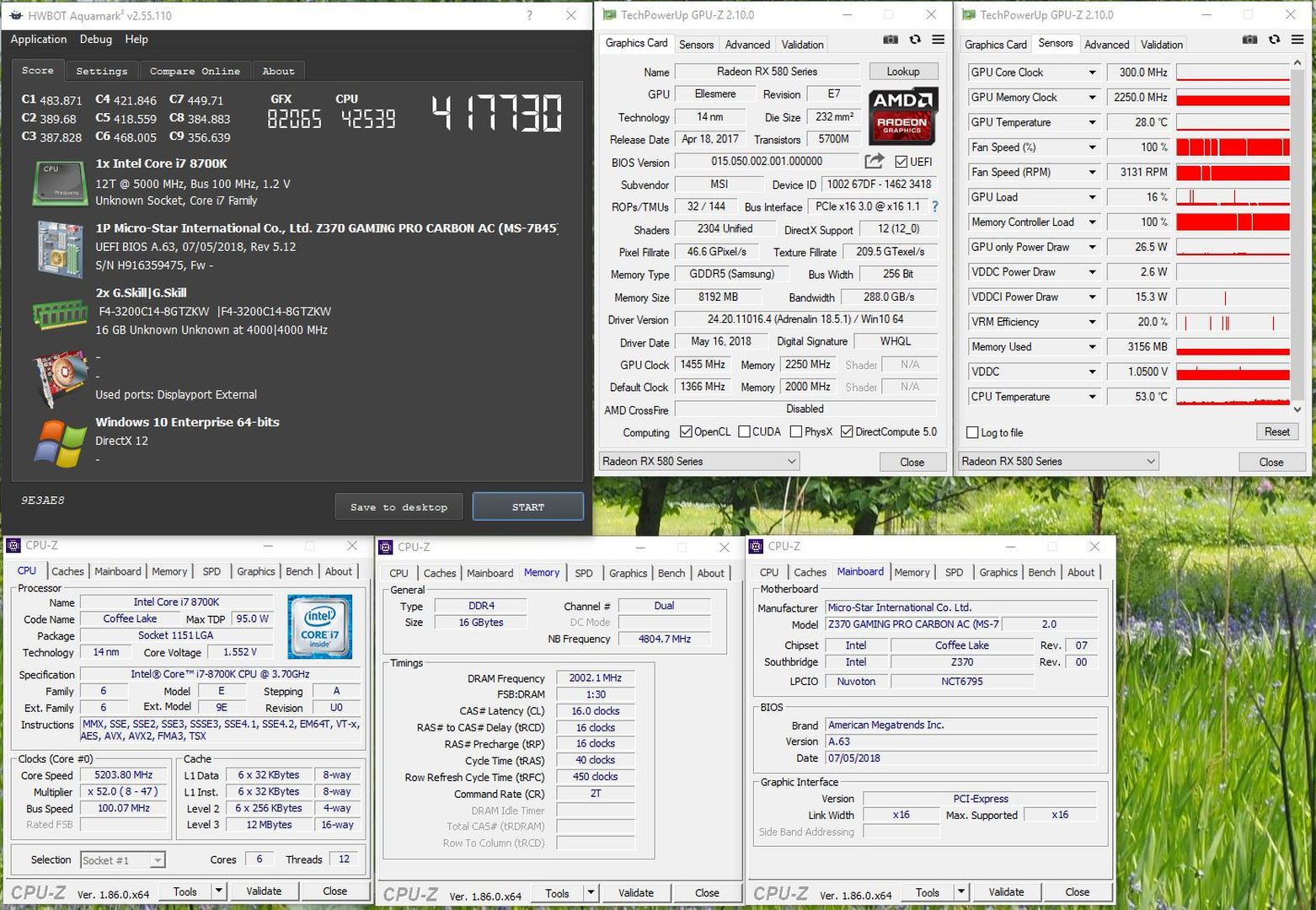Viewport: 1316px width, 910px height.
Task: Click the GPU-Z Sensors scrollbar down arrow
Action: pyautogui.click(x=1297, y=409)
